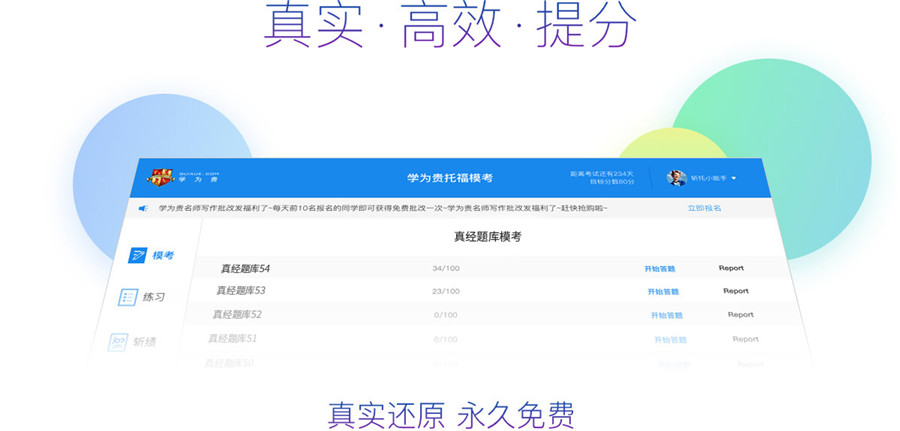View Report for 真经题库53
The image size is (900, 431).
pos(736,291)
